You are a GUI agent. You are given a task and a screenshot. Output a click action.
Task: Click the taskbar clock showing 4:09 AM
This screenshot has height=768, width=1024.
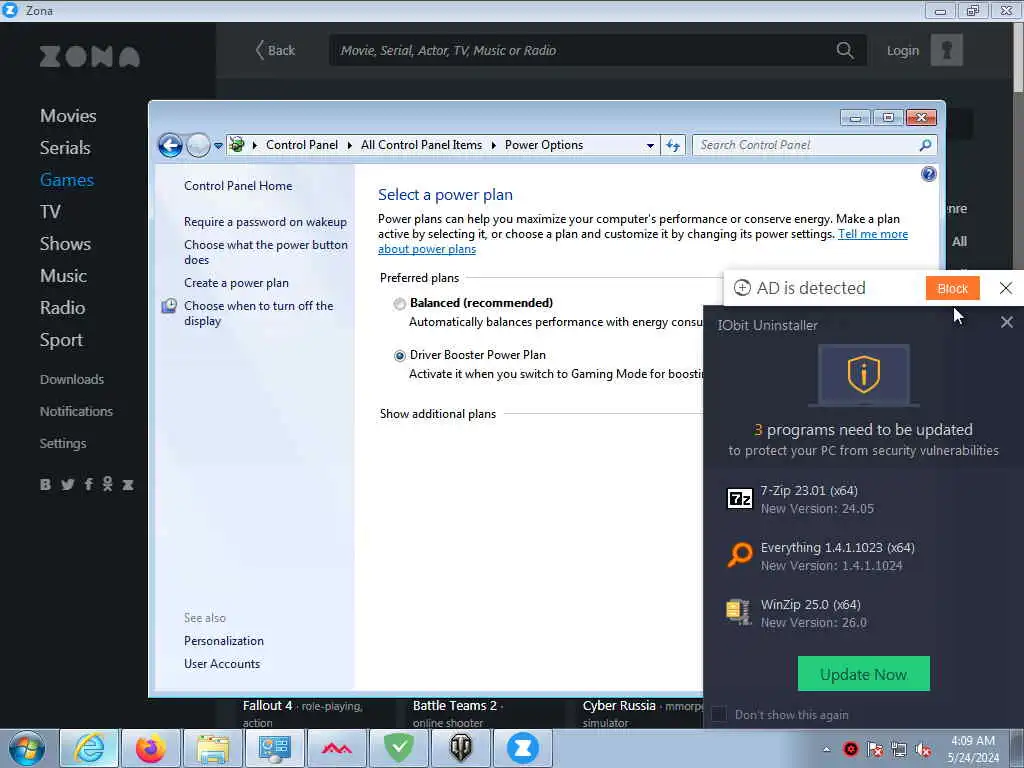click(972, 749)
